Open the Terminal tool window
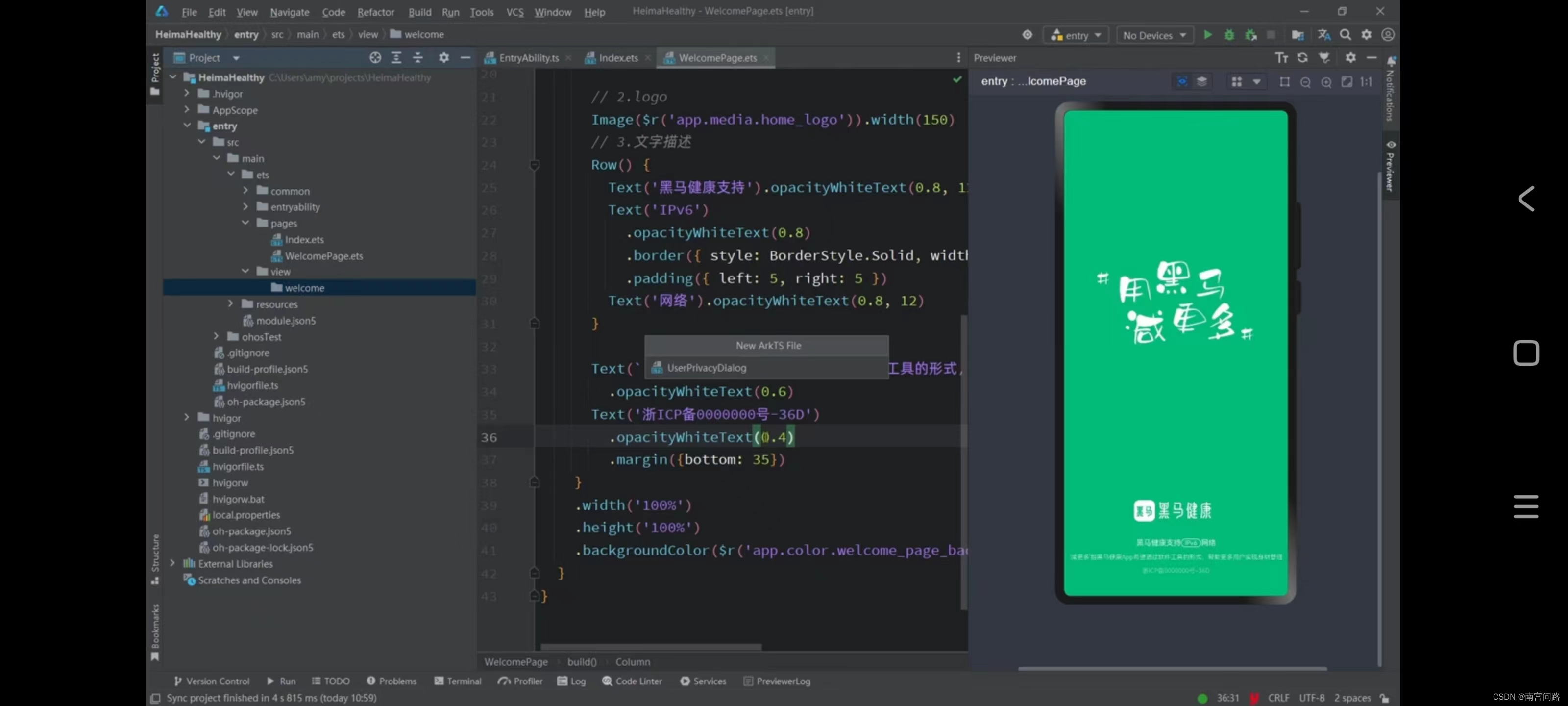The height and width of the screenshot is (706, 1568). 458,681
